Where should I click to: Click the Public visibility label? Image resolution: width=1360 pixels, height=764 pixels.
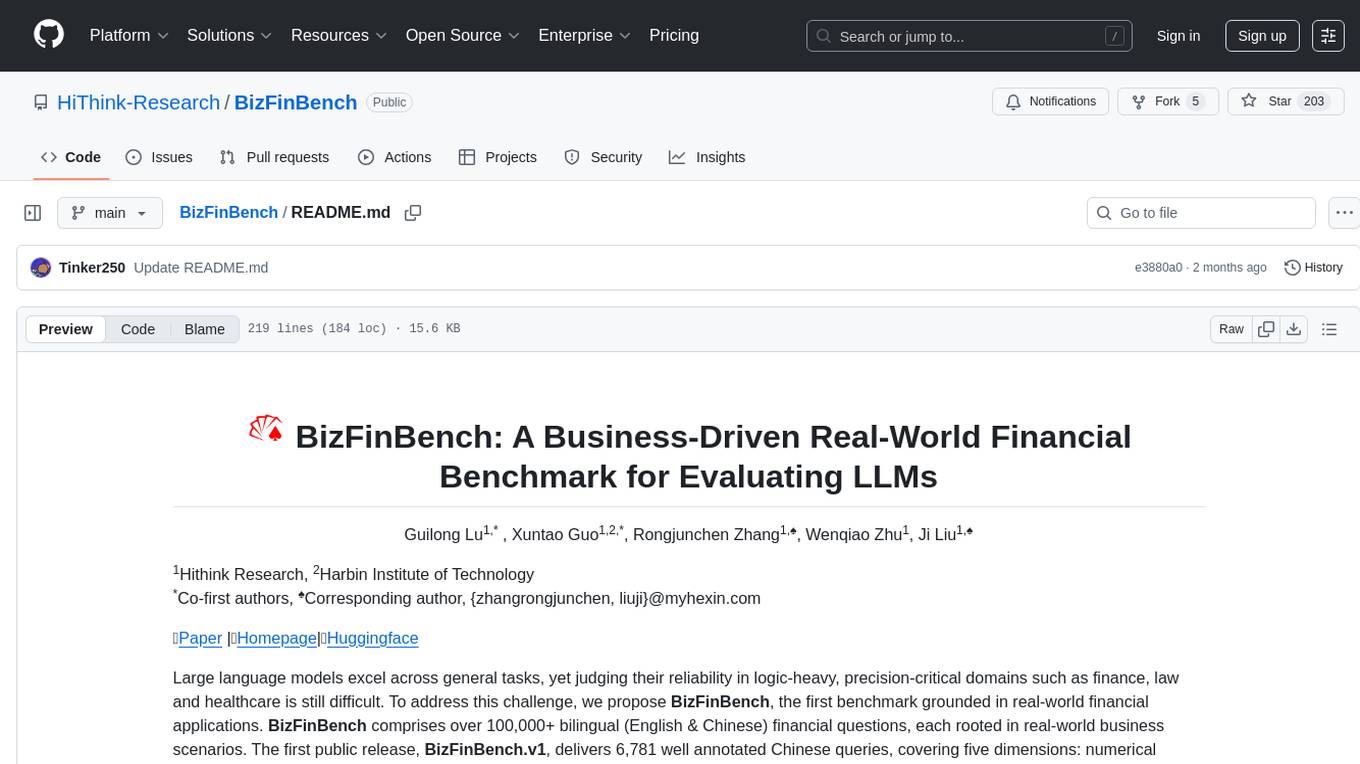(x=389, y=102)
